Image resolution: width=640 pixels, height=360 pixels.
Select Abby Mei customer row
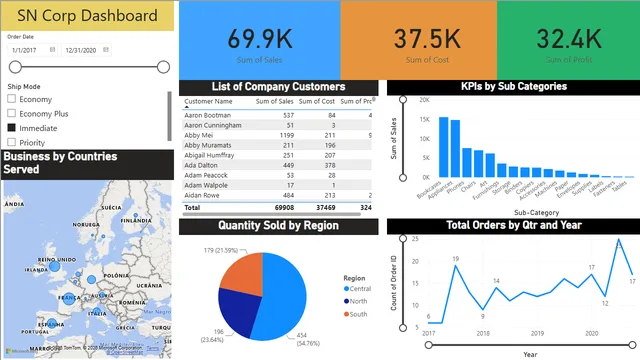278,135
